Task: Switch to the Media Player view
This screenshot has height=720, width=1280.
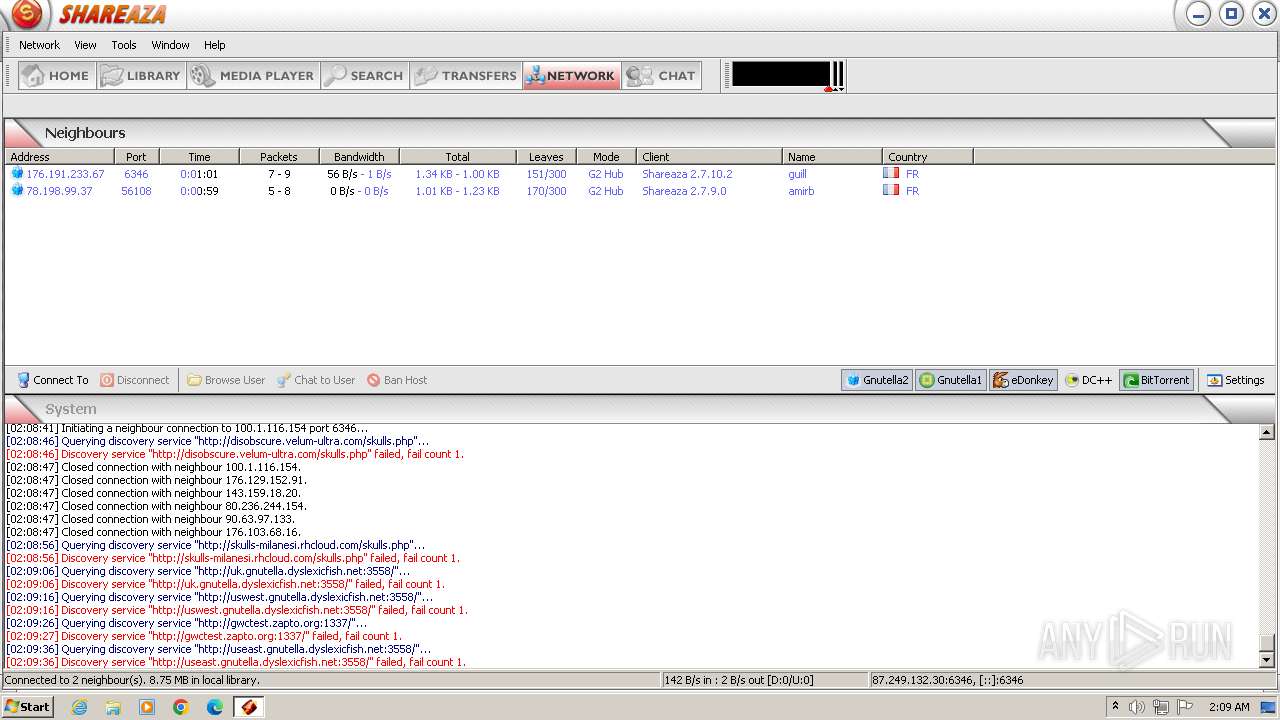Action: (x=254, y=76)
